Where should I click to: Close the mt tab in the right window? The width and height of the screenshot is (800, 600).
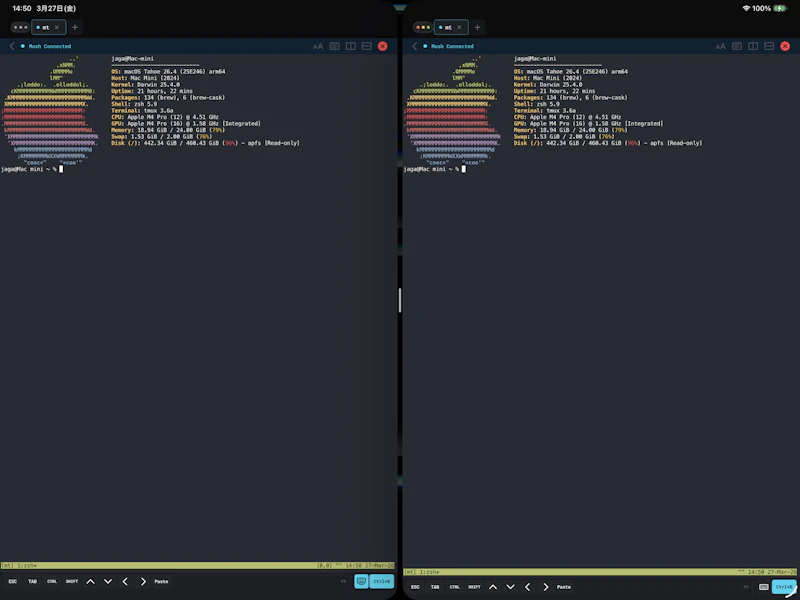459,28
